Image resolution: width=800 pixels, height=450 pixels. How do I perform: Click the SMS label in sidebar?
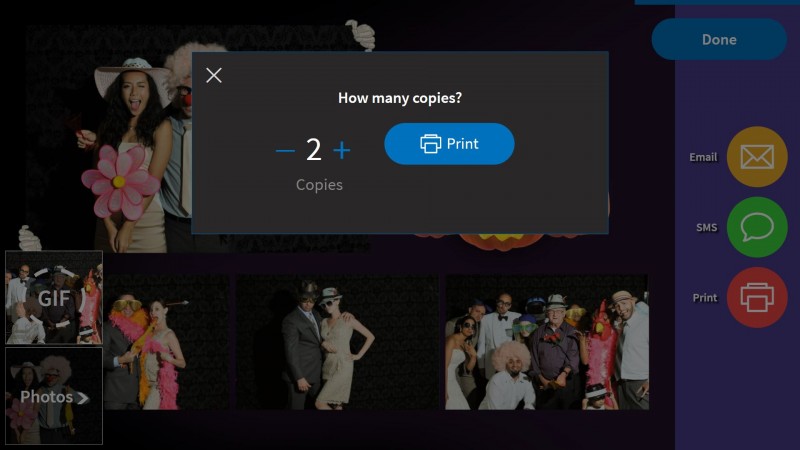coord(707,228)
